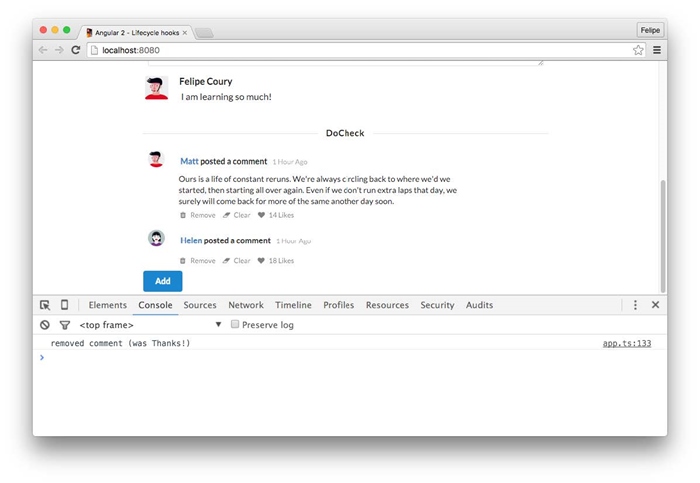Bookmark this page with the star icon

click(x=638, y=50)
